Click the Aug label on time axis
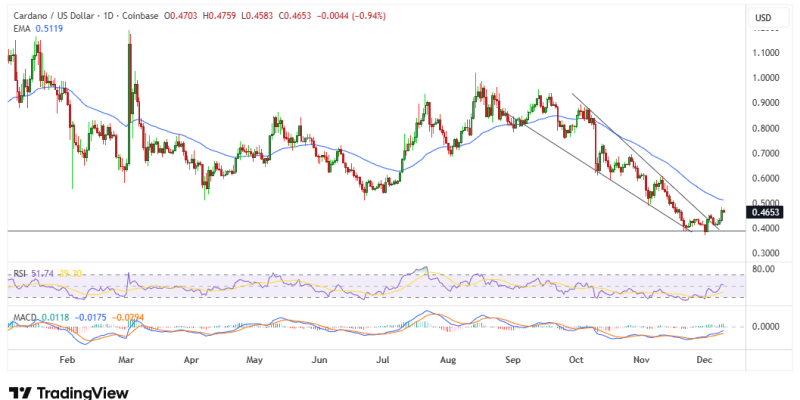Viewport: 800px width, 400px height. click(446, 357)
